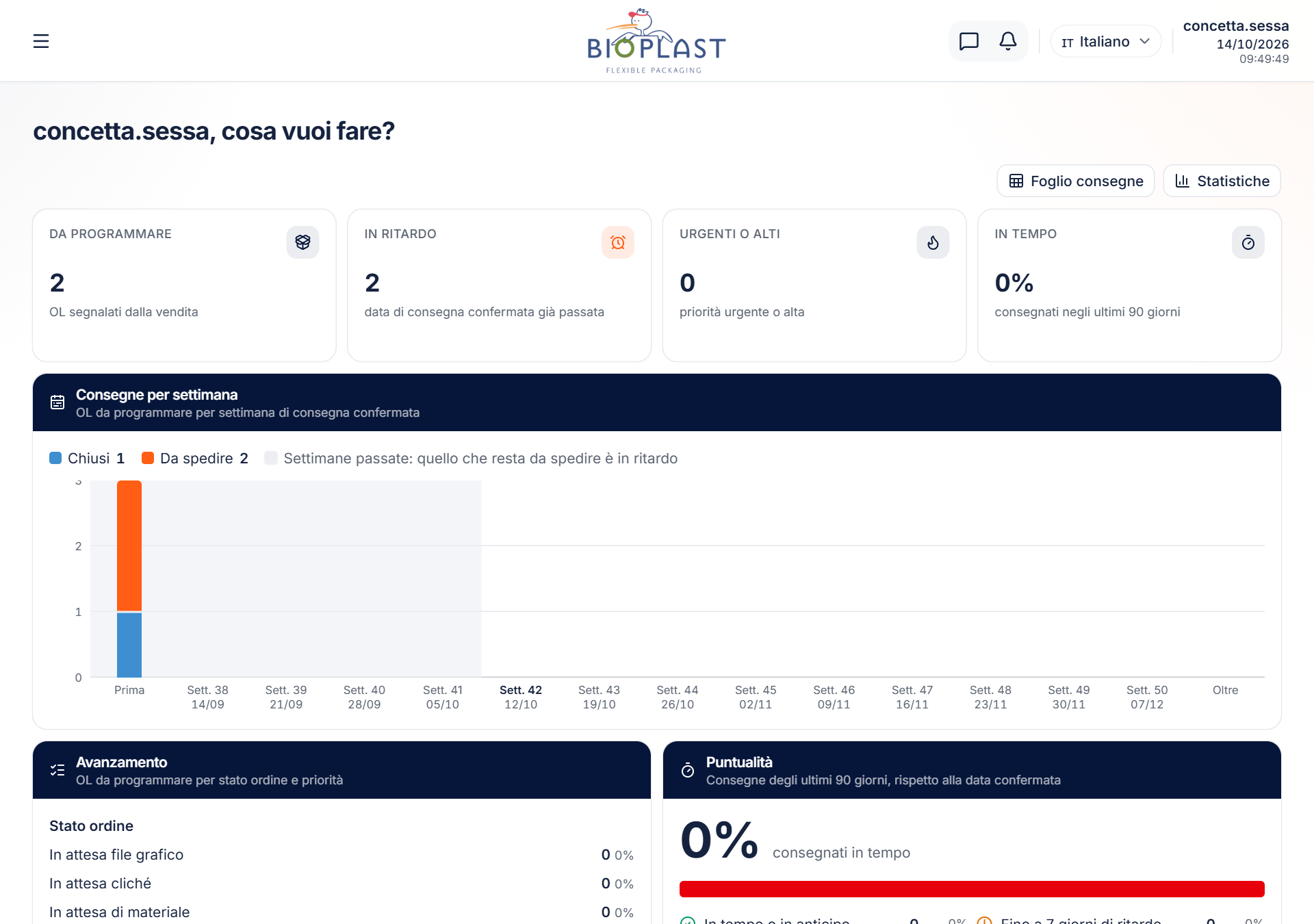Viewport: 1314px width, 924px height.
Task: Click the Settimane passate legend swatch
Action: point(271,458)
